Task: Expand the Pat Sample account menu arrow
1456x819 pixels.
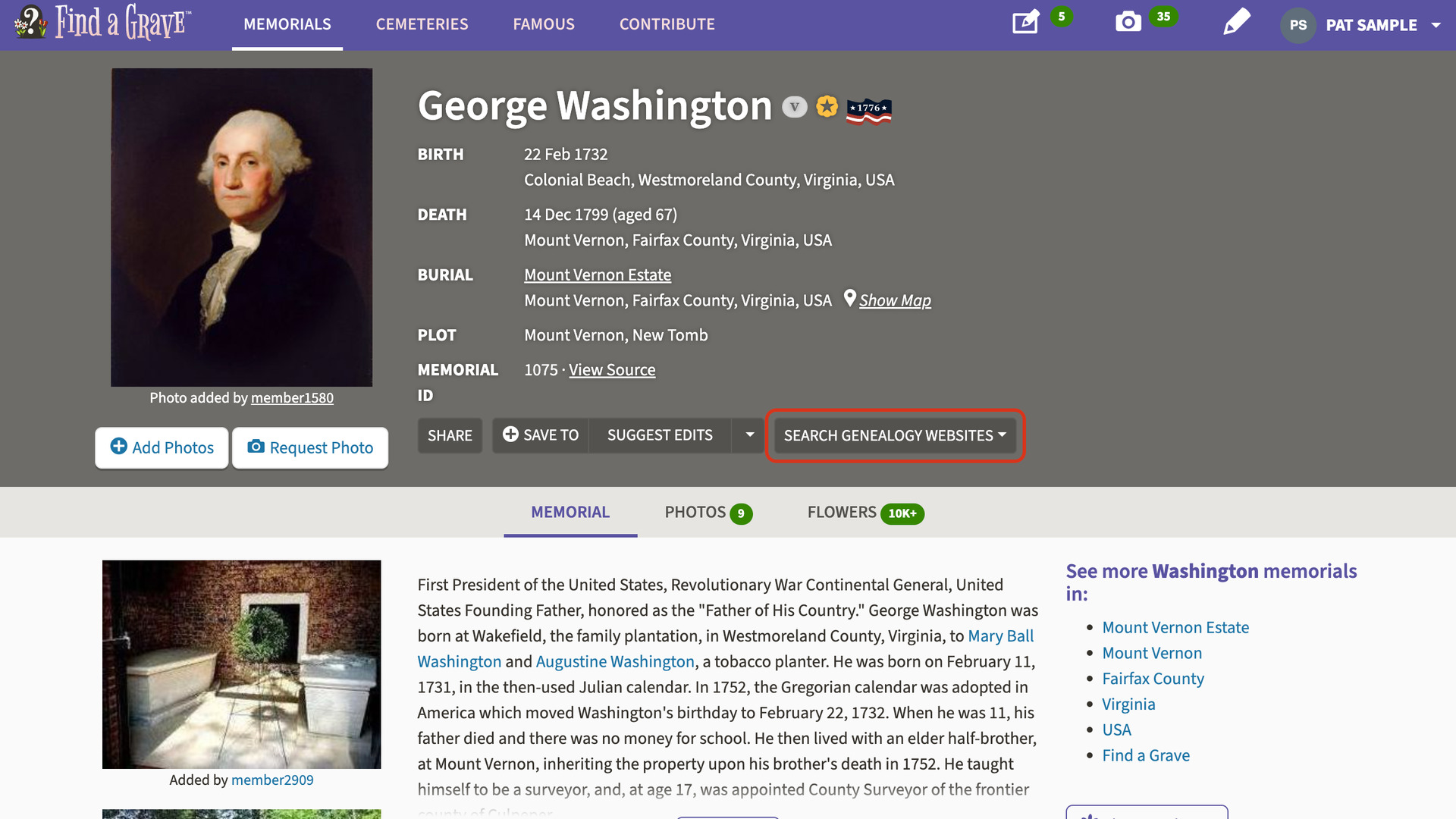Action: 1436,25
